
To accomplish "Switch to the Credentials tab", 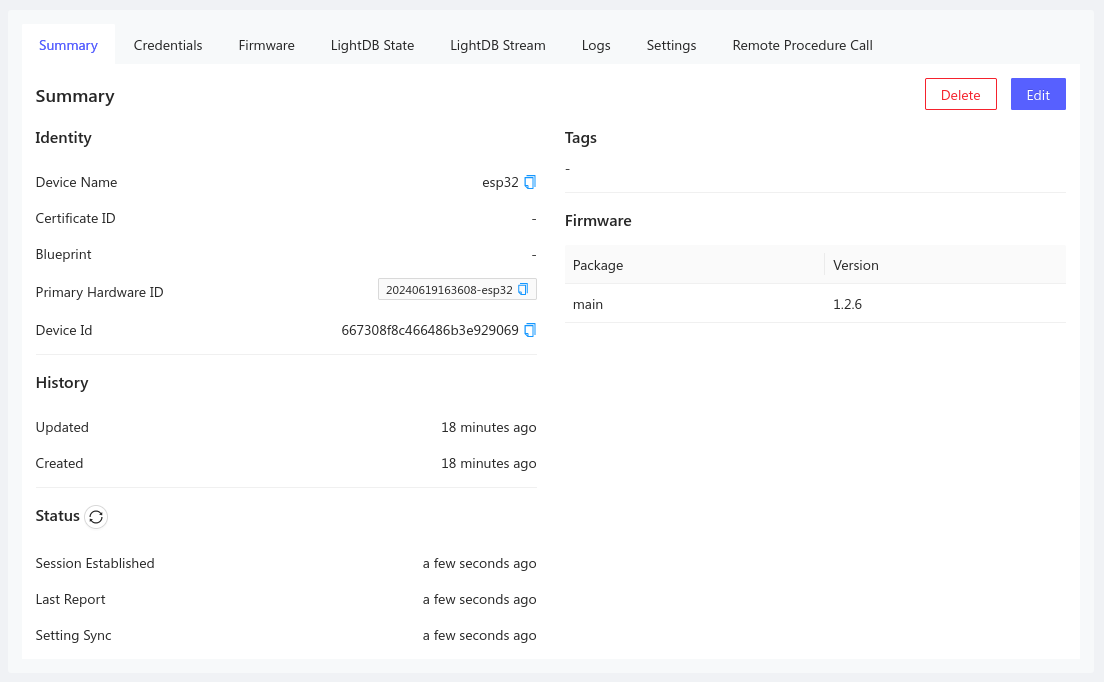I will [x=168, y=45].
